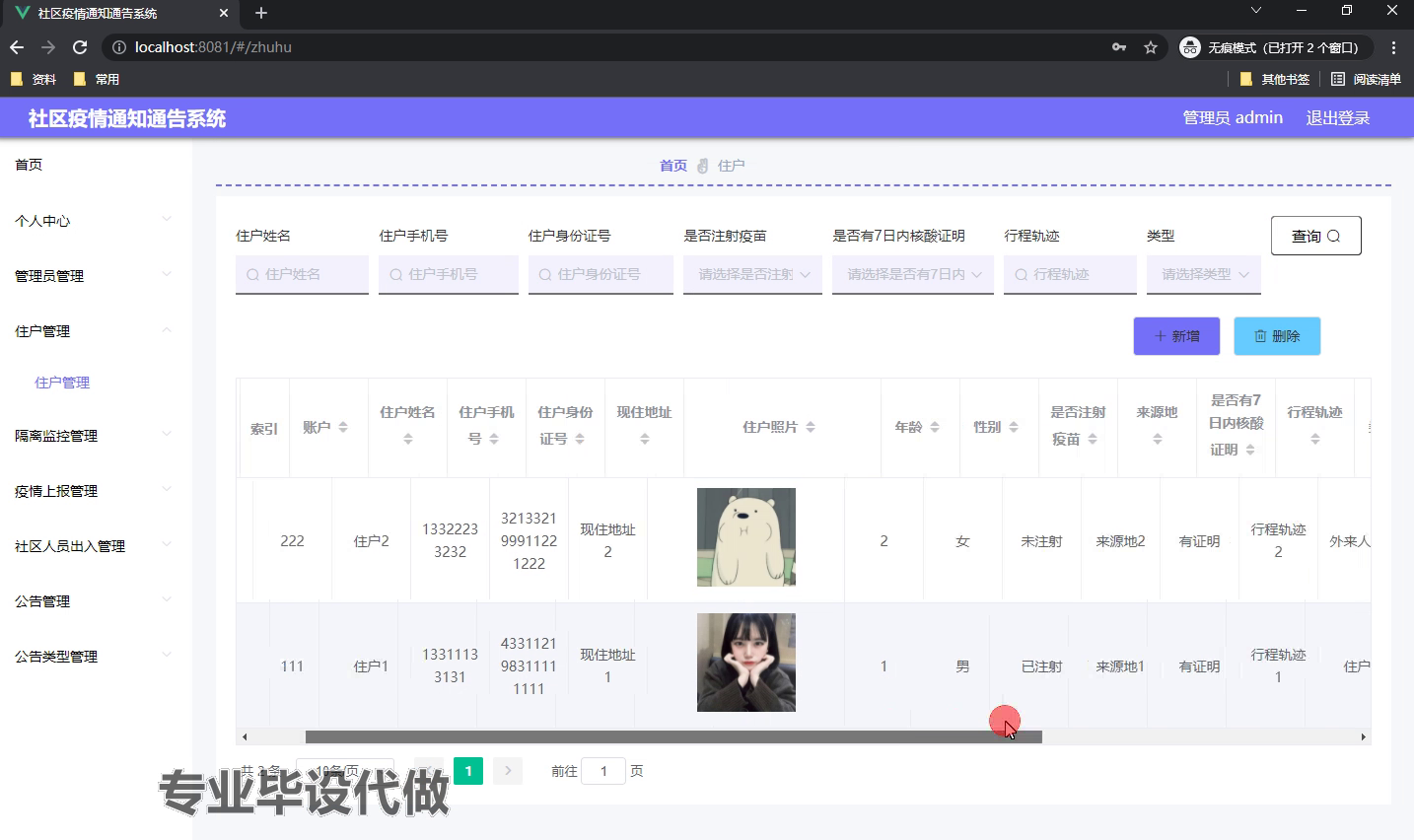Click the 行程轨迹 search field
1414x840 pixels.
pyautogui.click(x=1070, y=274)
